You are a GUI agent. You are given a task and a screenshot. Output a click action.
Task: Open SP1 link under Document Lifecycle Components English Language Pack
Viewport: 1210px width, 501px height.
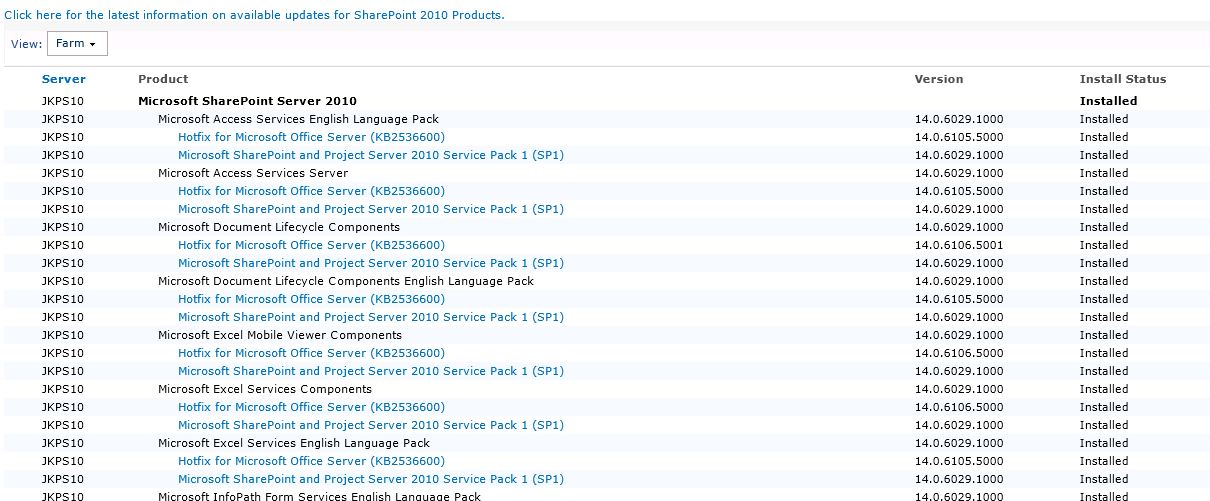tap(371, 317)
